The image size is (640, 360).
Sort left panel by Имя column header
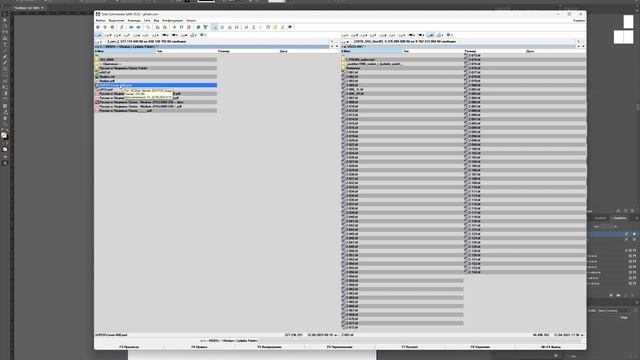pyautogui.click(x=125, y=51)
